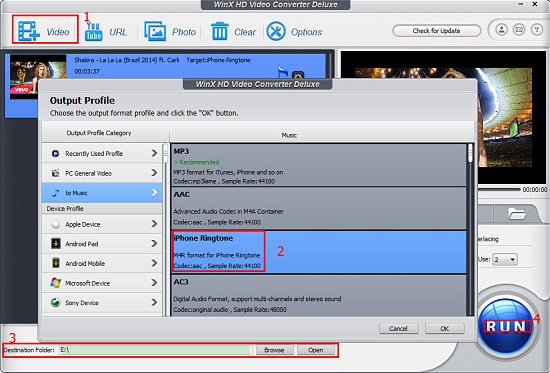The width and height of the screenshot is (550, 373).
Task: Click the download icon near the update button
Action: tap(501, 29)
